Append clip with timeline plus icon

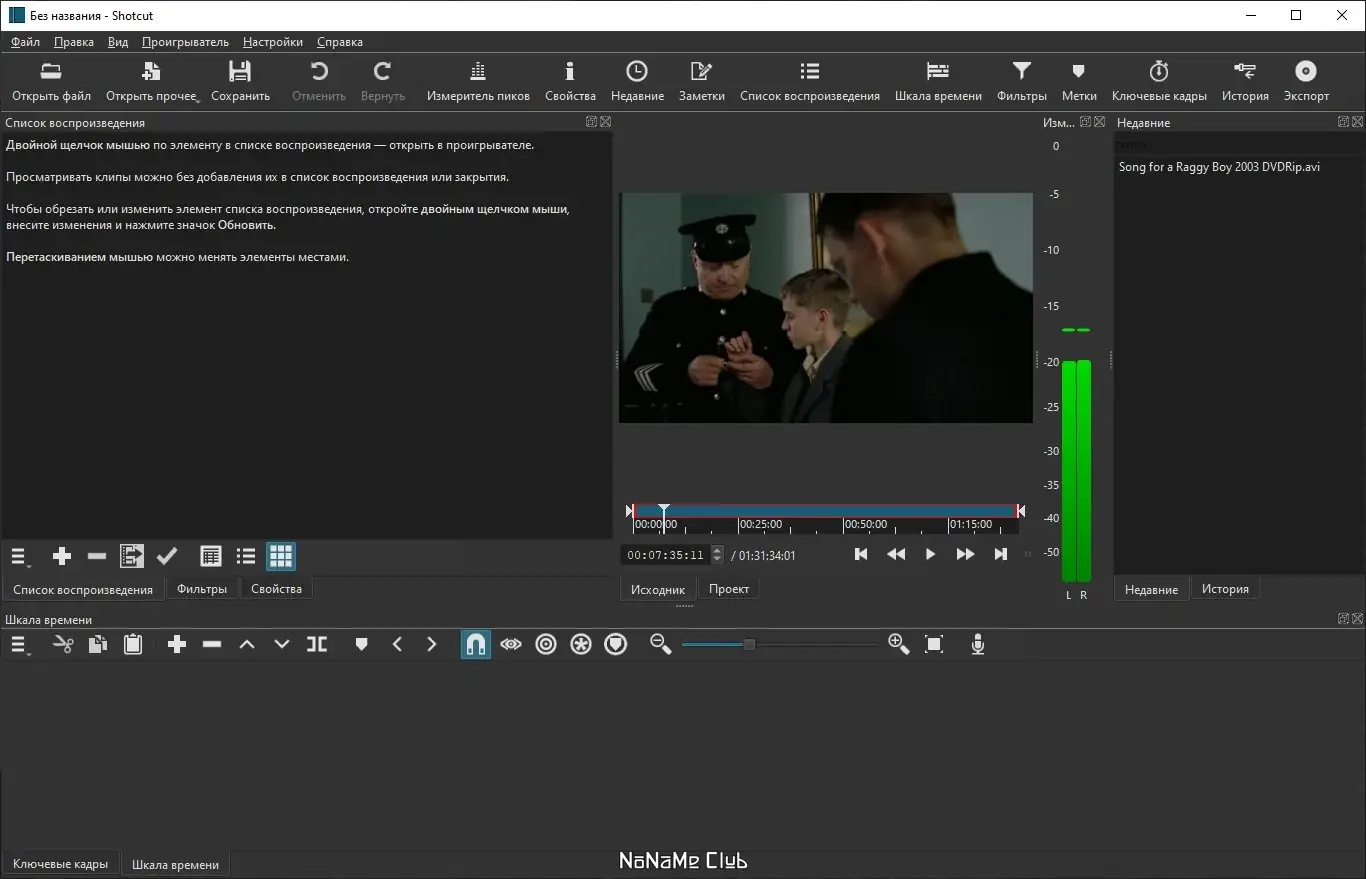(177, 645)
